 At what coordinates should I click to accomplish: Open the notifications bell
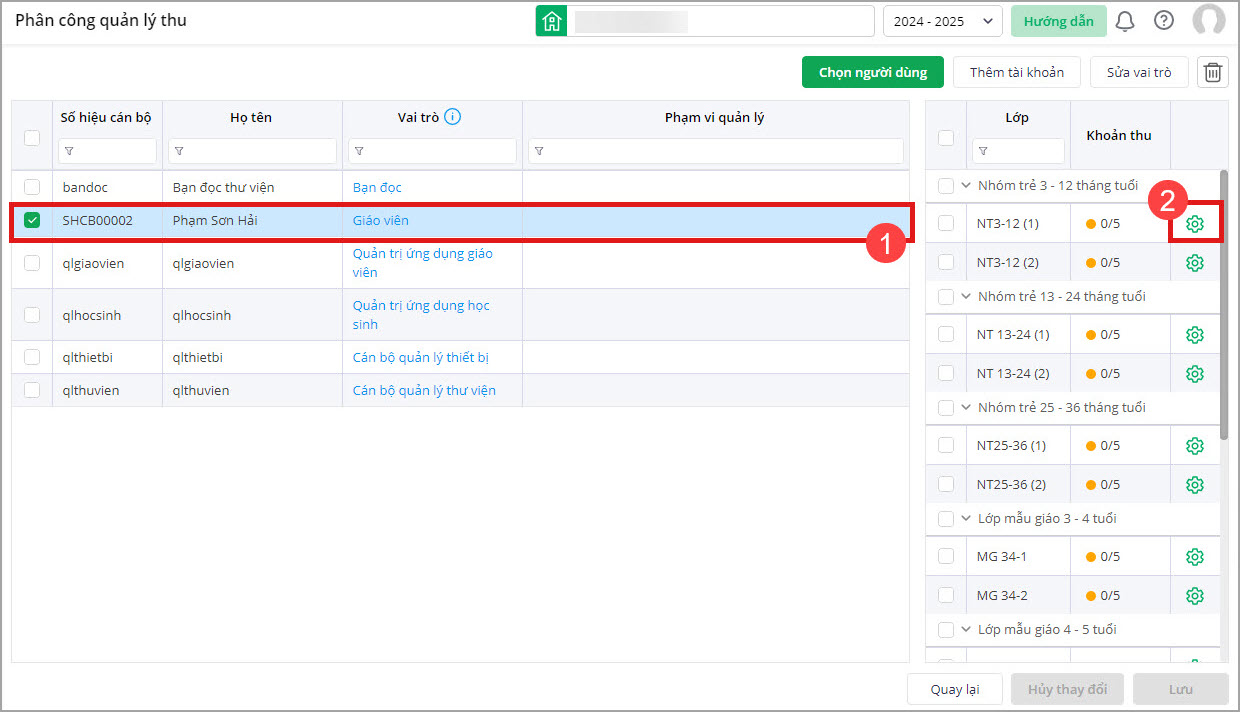pyautogui.click(x=1125, y=21)
